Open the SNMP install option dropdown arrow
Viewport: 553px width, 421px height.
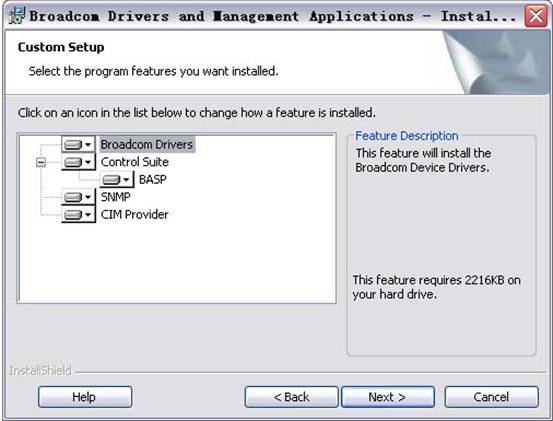(x=88, y=197)
